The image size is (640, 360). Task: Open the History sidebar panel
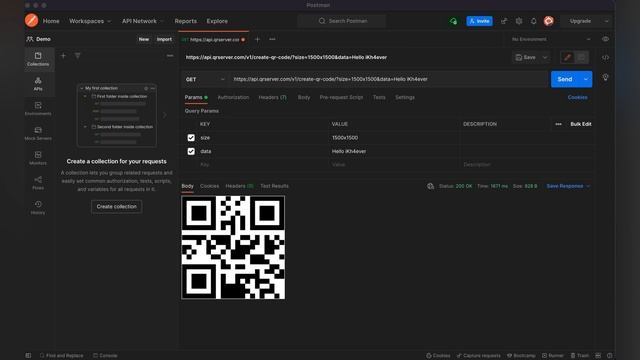pyautogui.click(x=38, y=207)
